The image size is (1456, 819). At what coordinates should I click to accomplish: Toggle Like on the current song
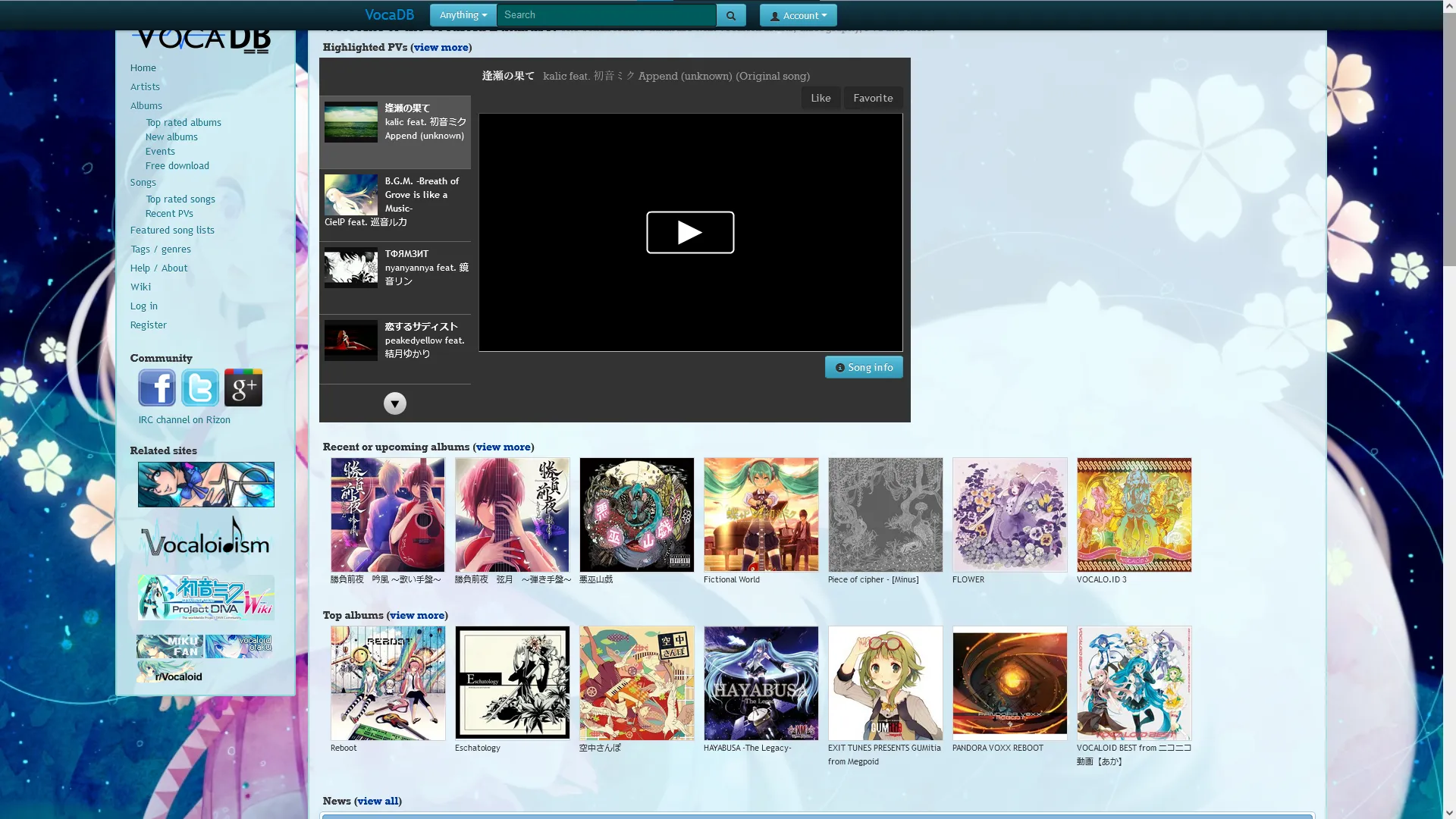pos(821,98)
